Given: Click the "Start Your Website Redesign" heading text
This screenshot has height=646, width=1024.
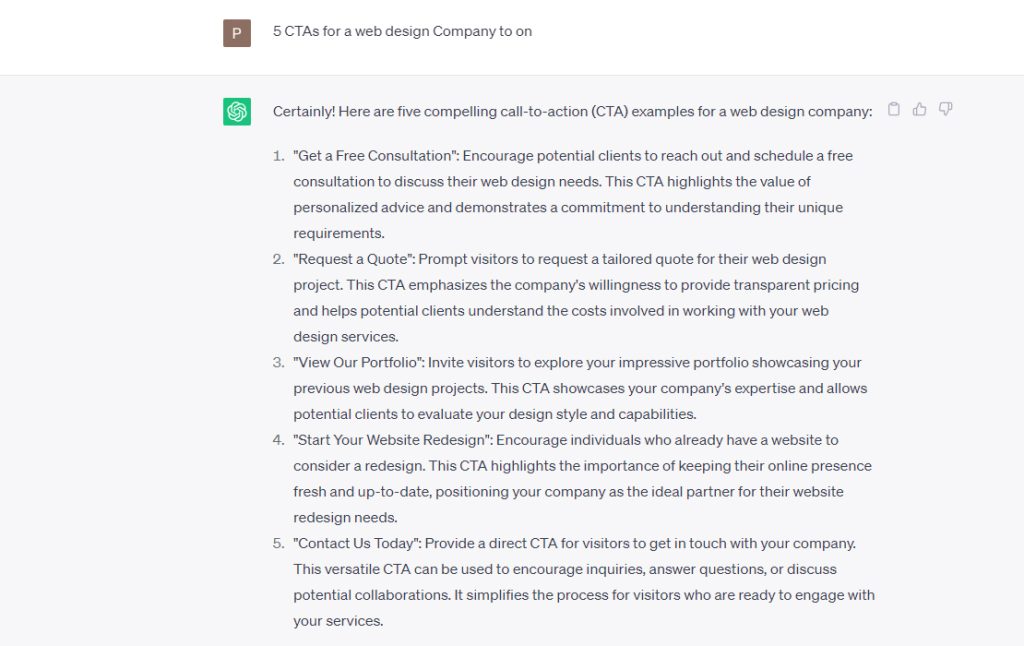Looking at the screenshot, I should (x=391, y=440).
